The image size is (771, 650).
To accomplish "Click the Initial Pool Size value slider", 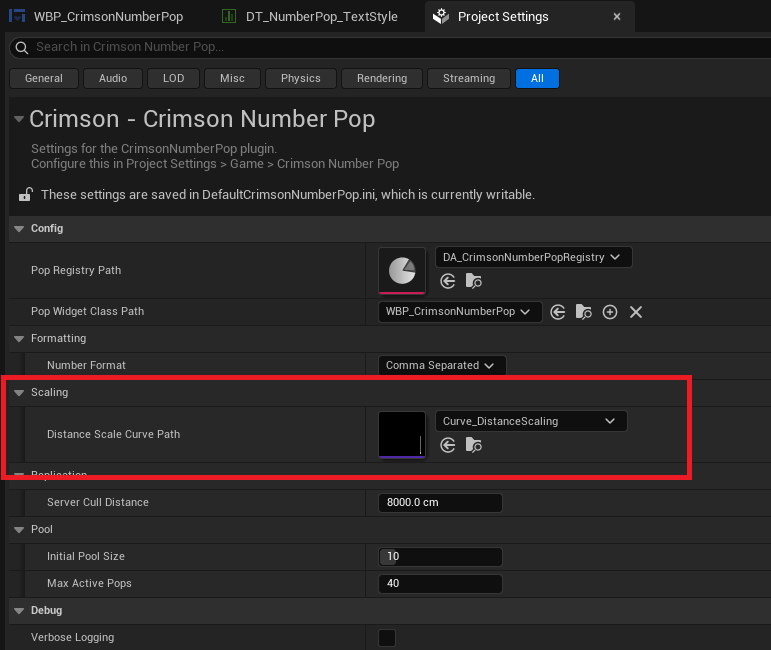I will (x=440, y=557).
